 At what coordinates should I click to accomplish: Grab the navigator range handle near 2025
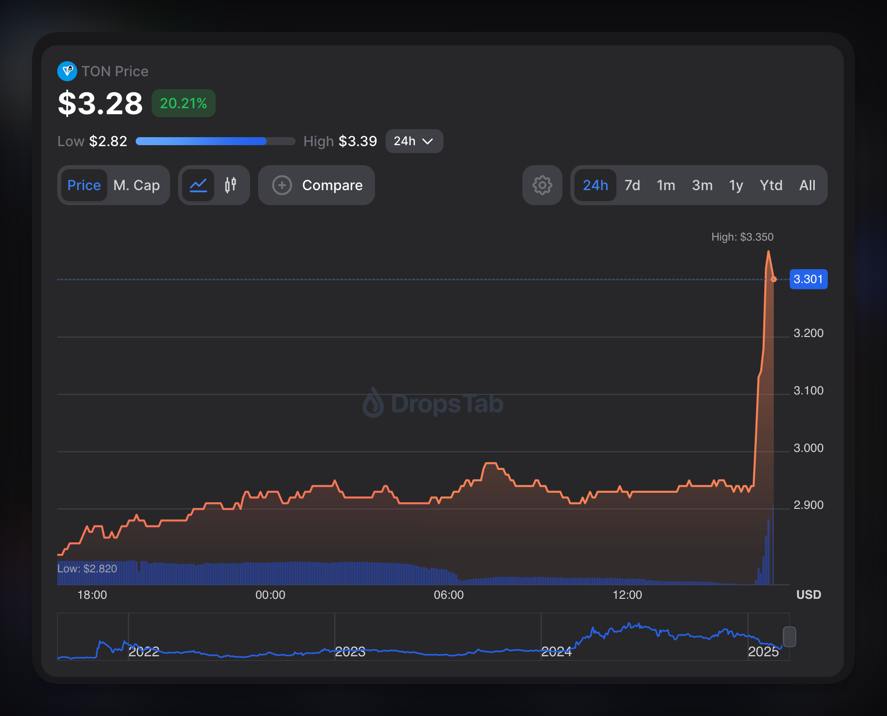pos(789,636)
